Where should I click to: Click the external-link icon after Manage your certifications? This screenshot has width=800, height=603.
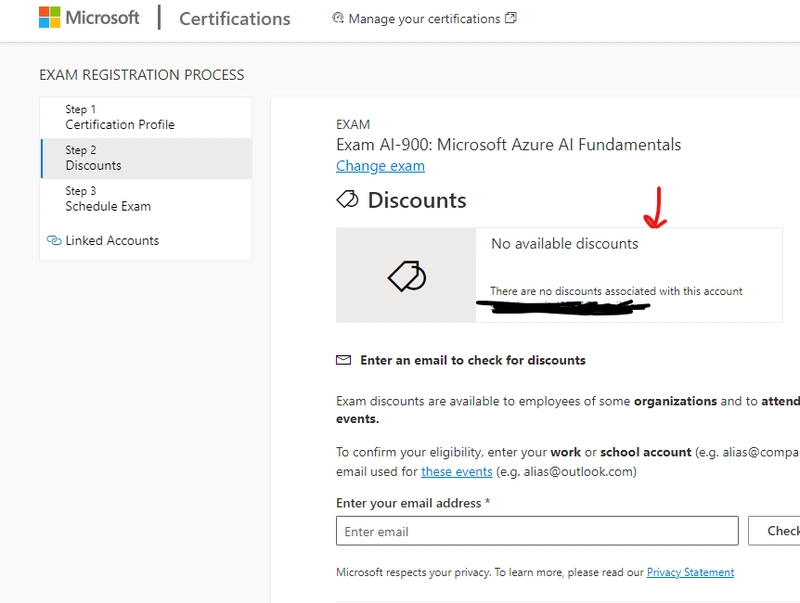[x=511, y=18]
